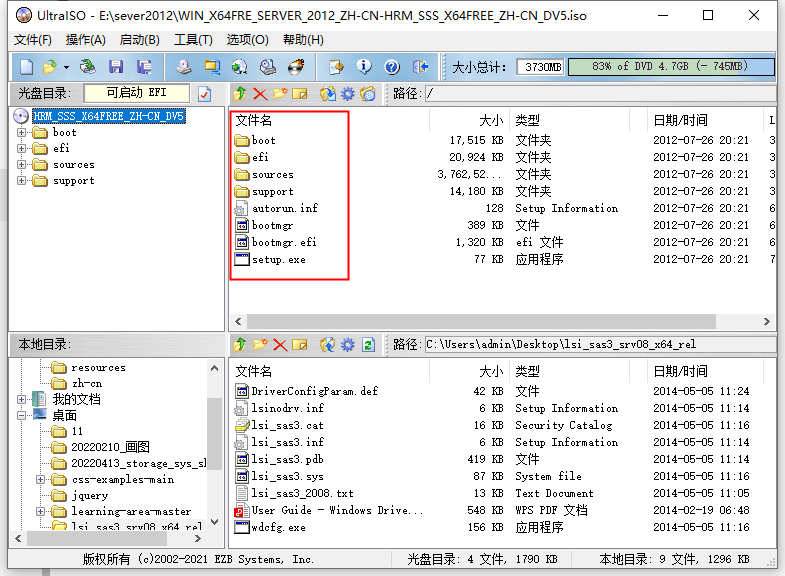Click the local tree vertical scrollbar thumb

tap(214, 433)
